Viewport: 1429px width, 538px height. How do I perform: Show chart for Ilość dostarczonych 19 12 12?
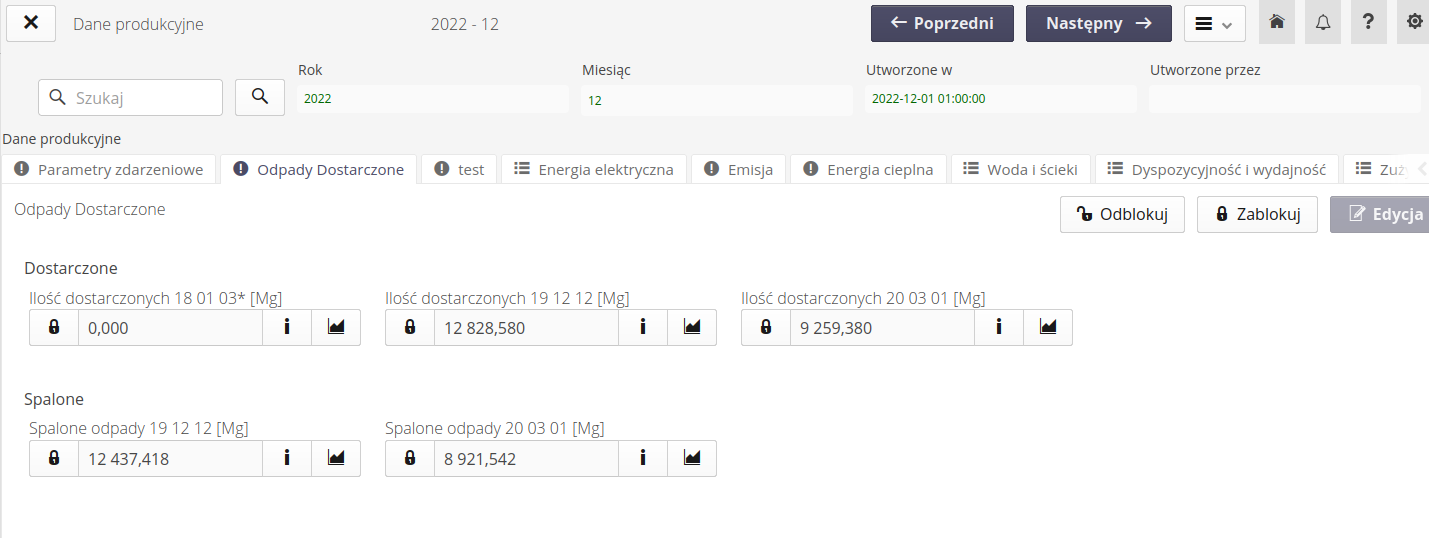coord(692,327)
